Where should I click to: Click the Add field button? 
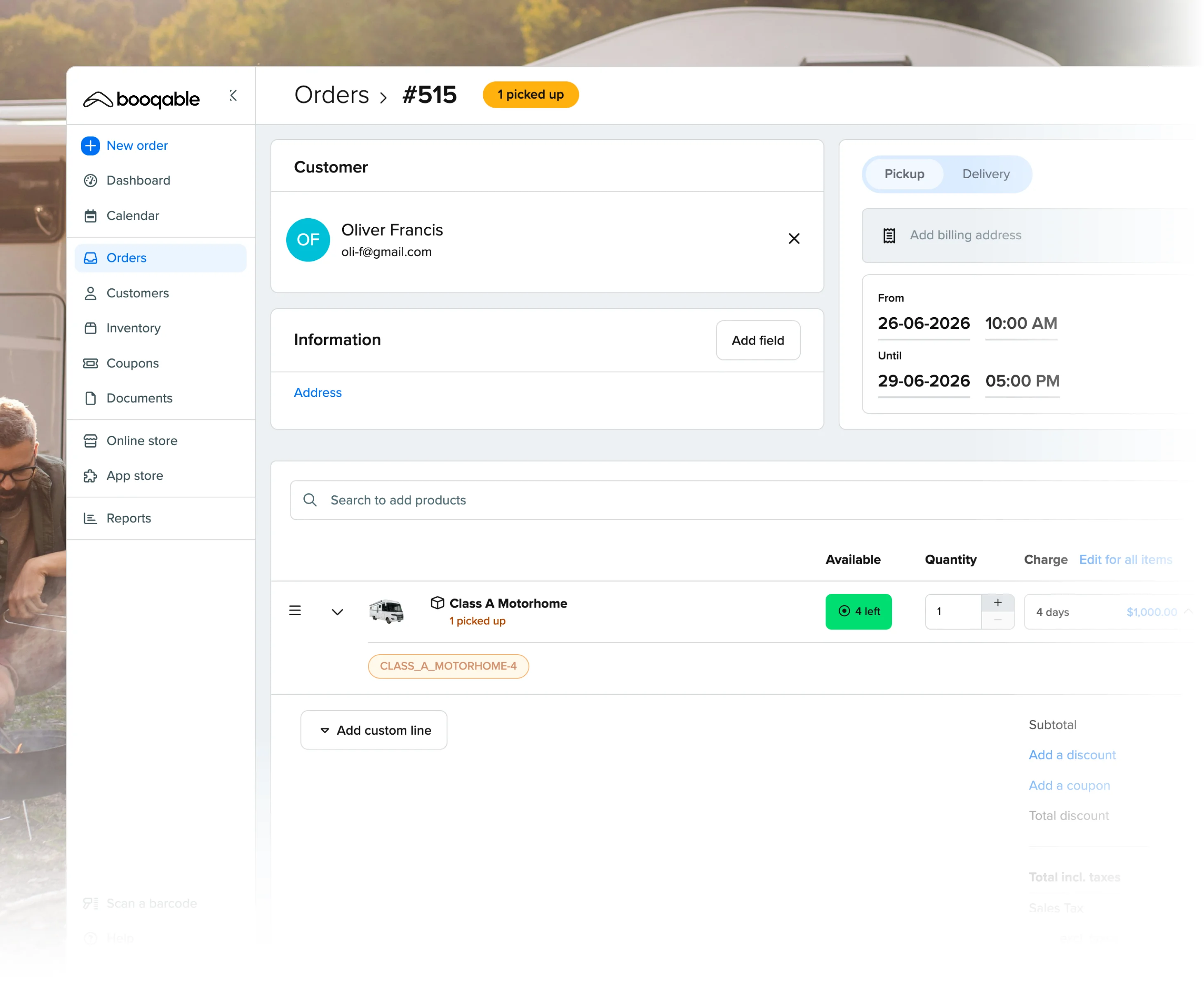(758, 340)
